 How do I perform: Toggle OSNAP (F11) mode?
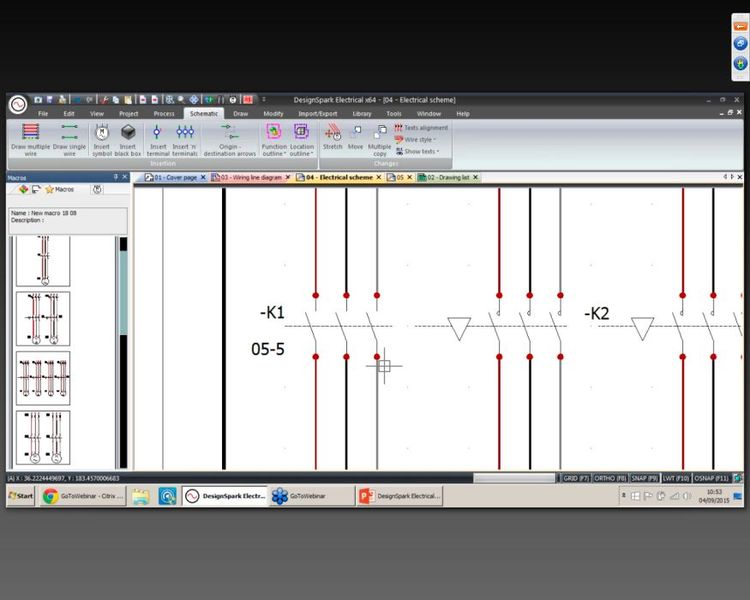coord(712,478)
